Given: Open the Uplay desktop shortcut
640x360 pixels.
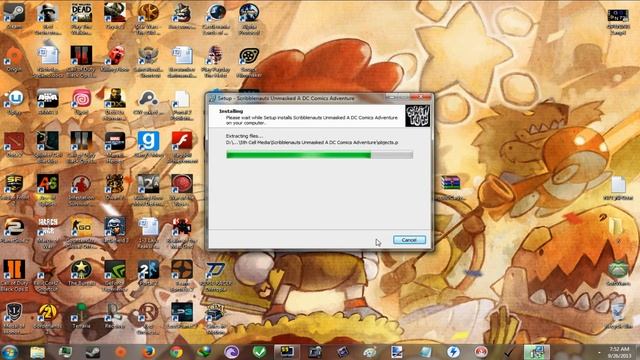Looking at the screenshot, I should [14, 101].
